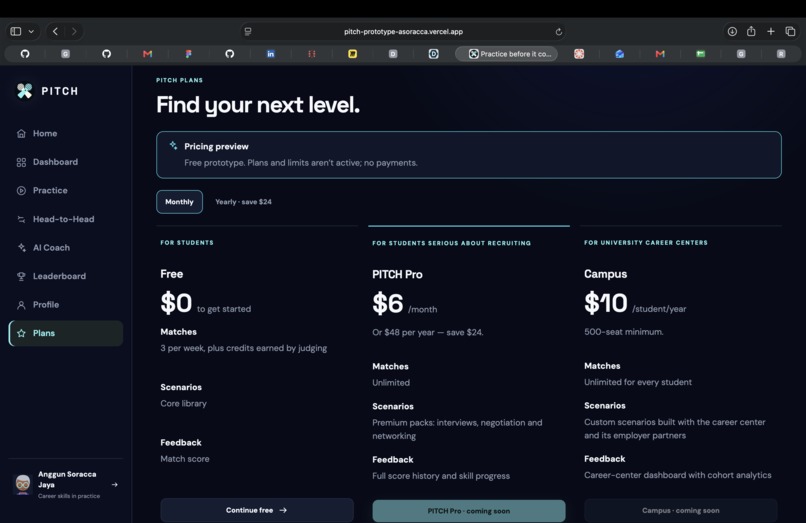
Task: Select the Plans sidebar item
Action: click(66, 333)
